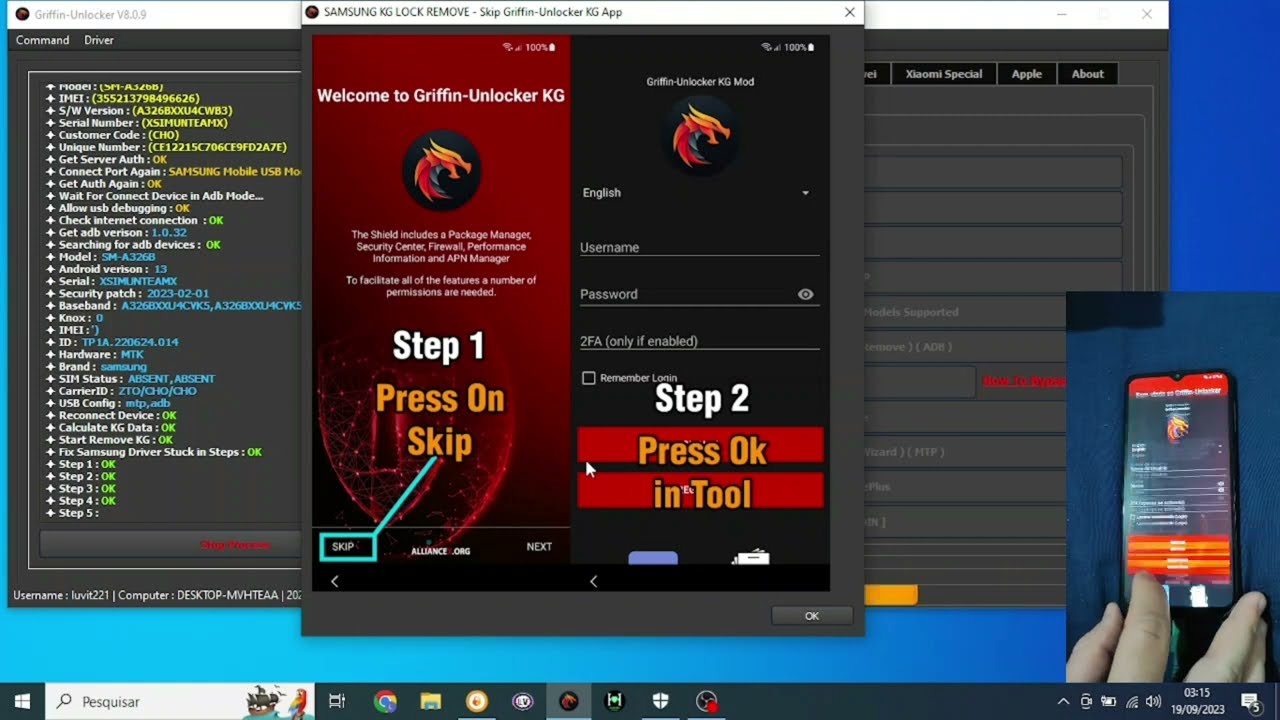Screen dimensions: 1280x720
Task: Open the green H app on taskbar
Action: coord(614,701)
